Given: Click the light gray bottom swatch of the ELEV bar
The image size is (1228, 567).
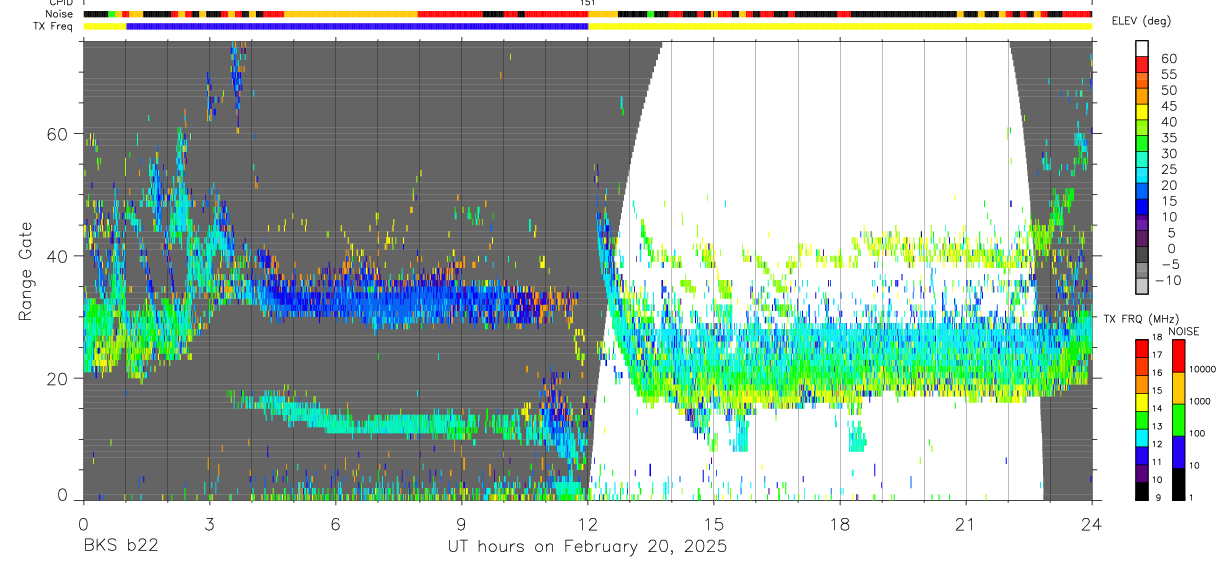Looking at the screenshot, I should pyautogui.click(x=1142, y=286).
